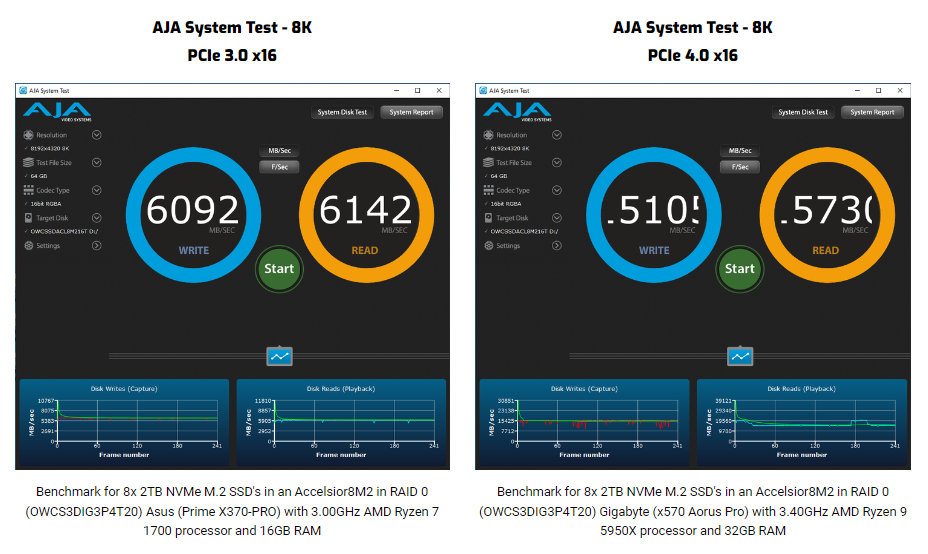928x554 pixels.
Task: Click Codec Type film icon in PCIe 4.0 window
Action: pos(488,190)
